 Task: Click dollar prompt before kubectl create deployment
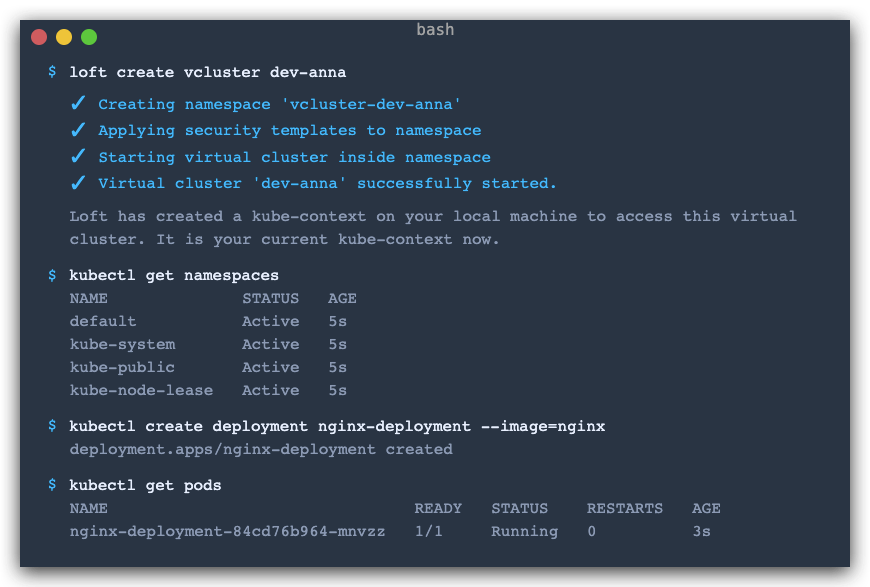click(x=52, y=426)
